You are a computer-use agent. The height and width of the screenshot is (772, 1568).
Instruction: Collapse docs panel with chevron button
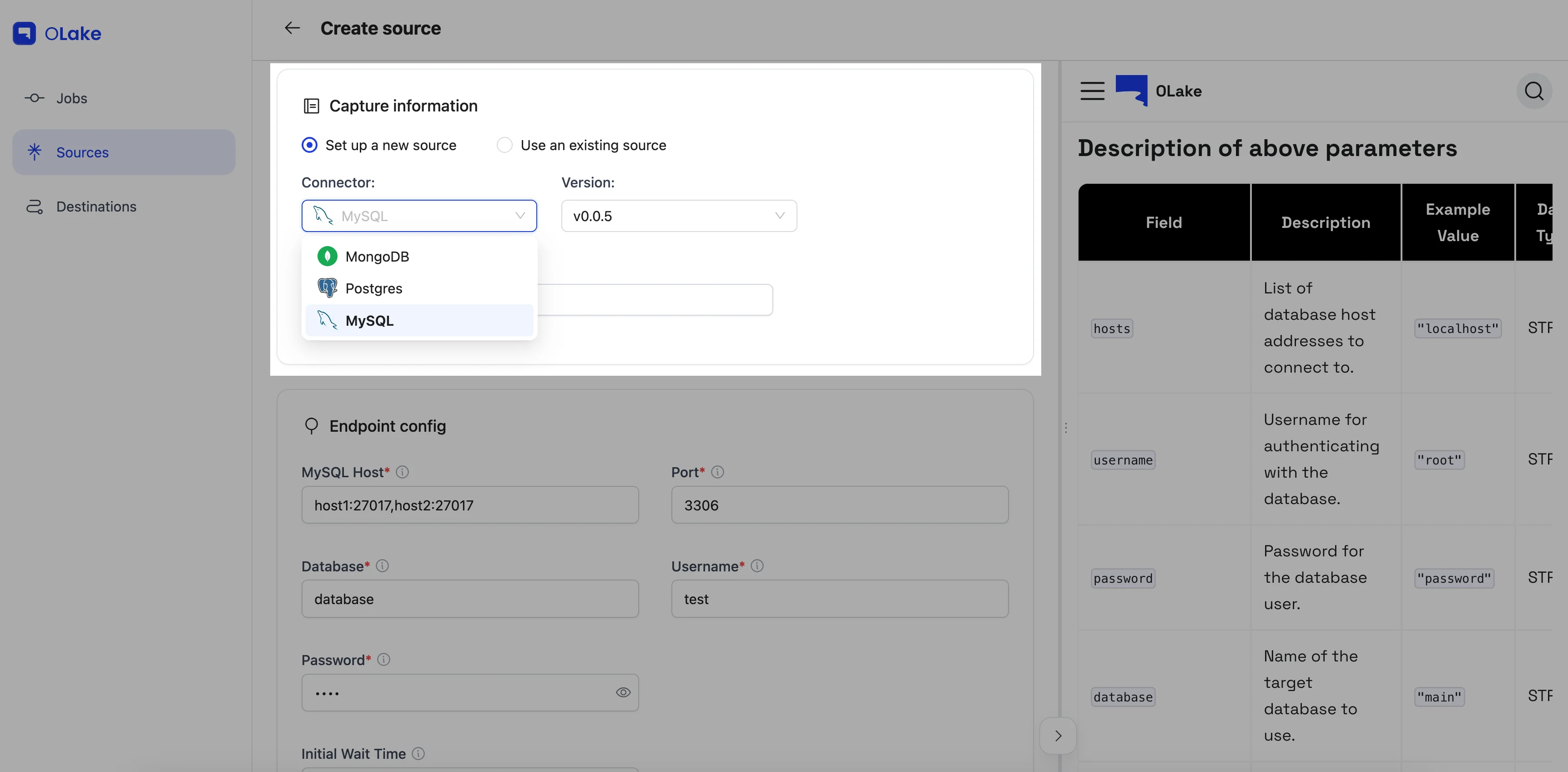[x=1058, y=736]
